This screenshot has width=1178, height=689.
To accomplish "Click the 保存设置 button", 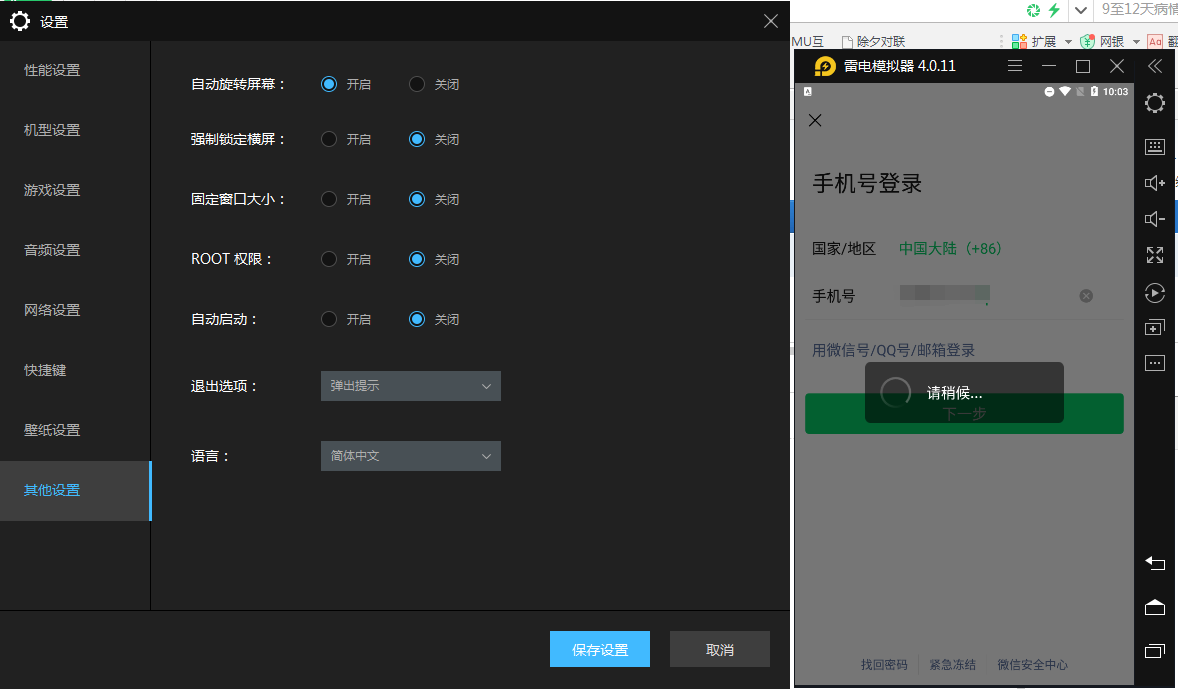I will [600, 650].
